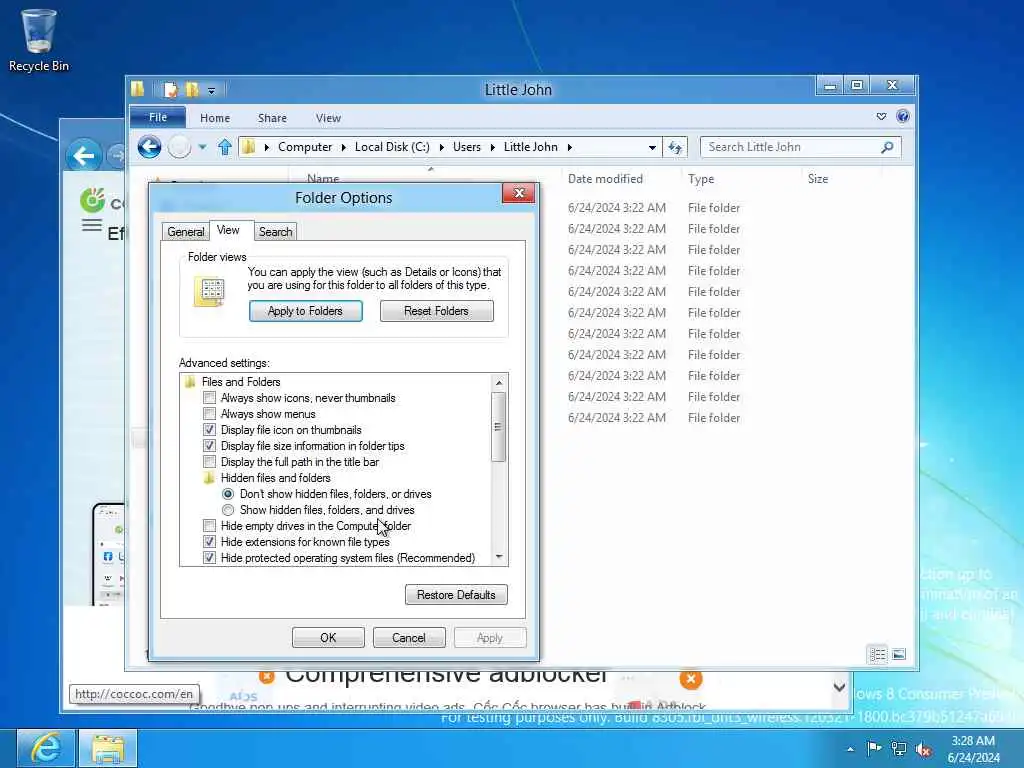
Task: Click New folder icon in quick access toolbar
Action: (191, 89)
